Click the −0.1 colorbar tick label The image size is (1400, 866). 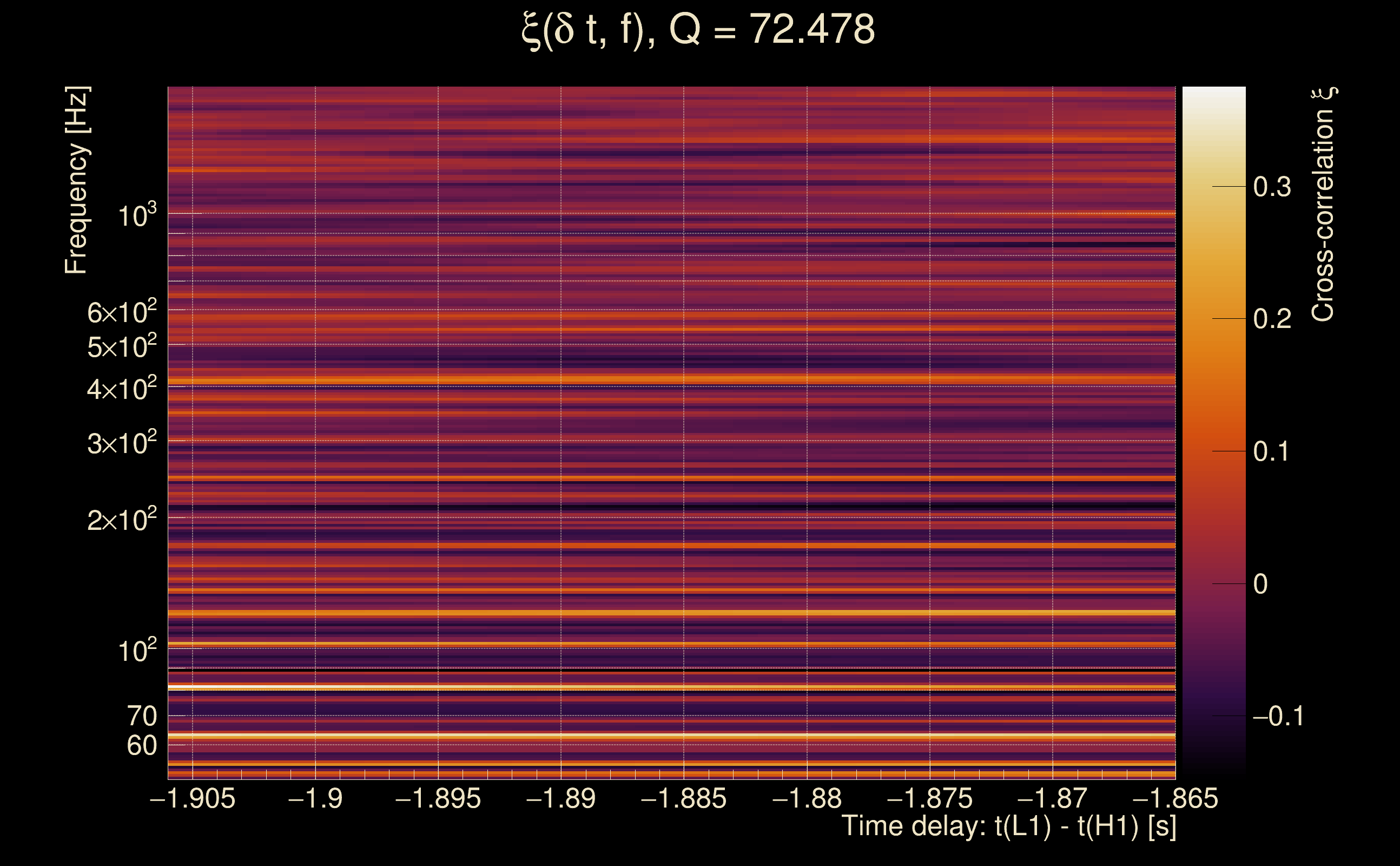[x=1278, y=716]
